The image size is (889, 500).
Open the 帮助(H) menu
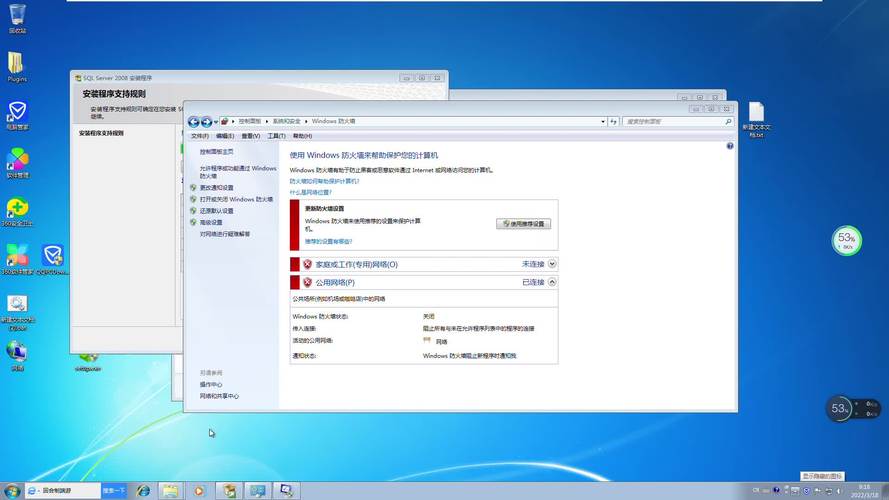(x=302, y=136)
